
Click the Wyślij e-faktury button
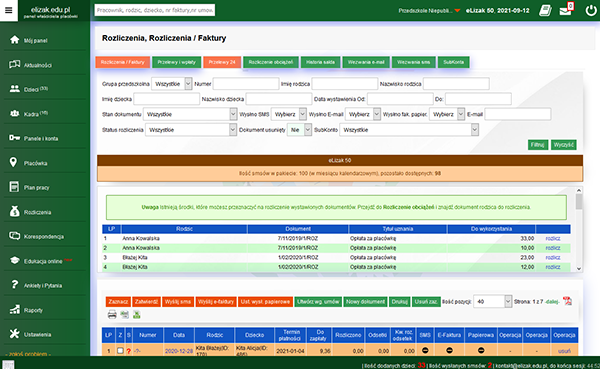click(x=216, y=302)
